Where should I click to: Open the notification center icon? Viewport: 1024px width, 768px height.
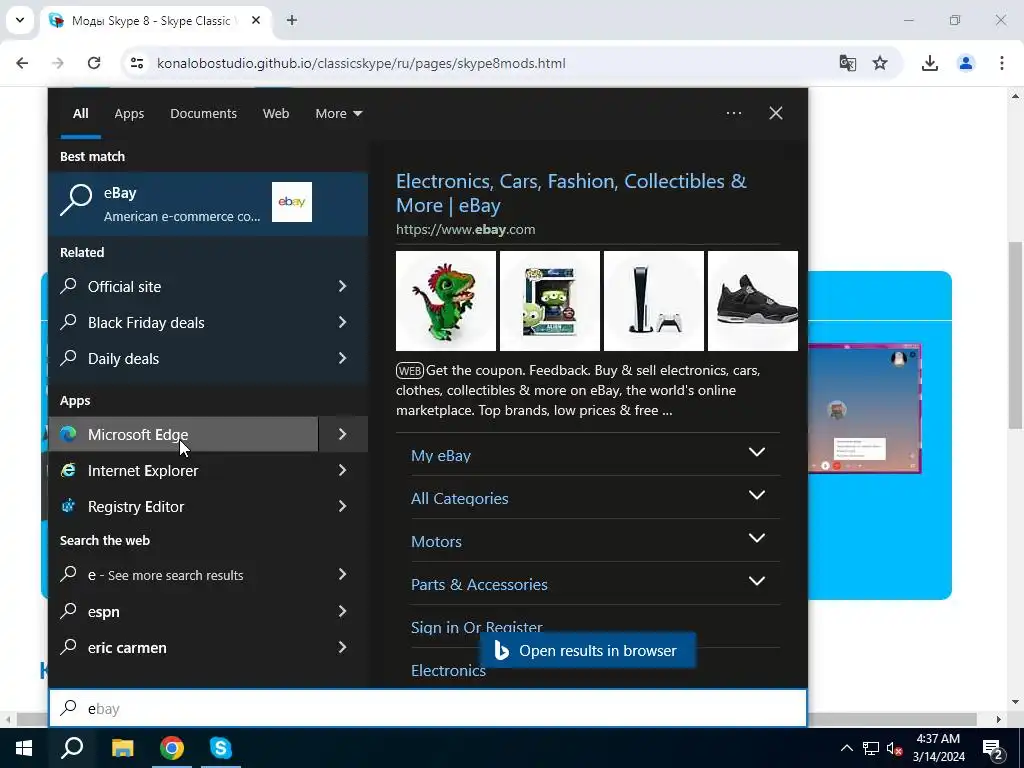coord(993,749)
